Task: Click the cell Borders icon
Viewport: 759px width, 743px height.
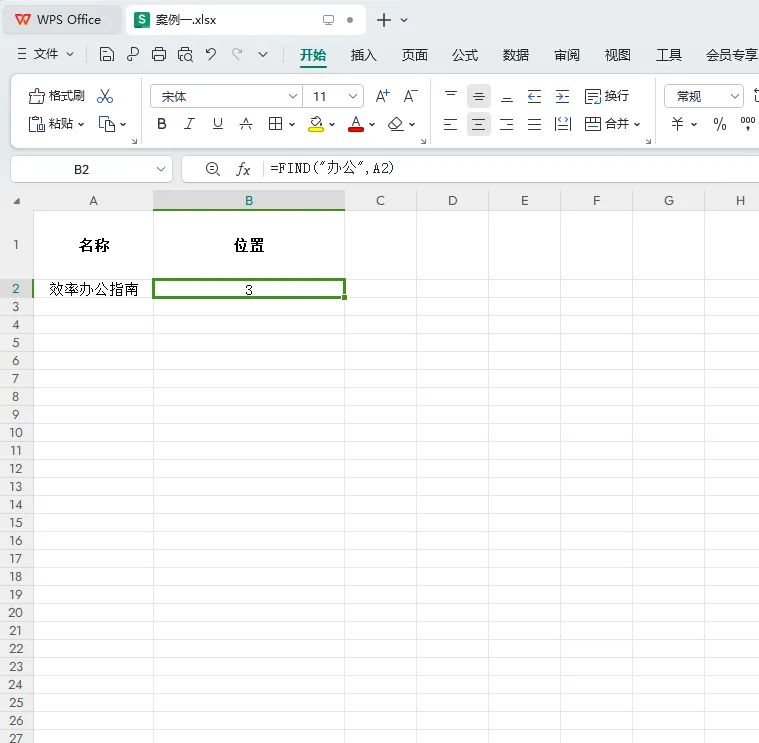Action: click(x=275, y=124)
